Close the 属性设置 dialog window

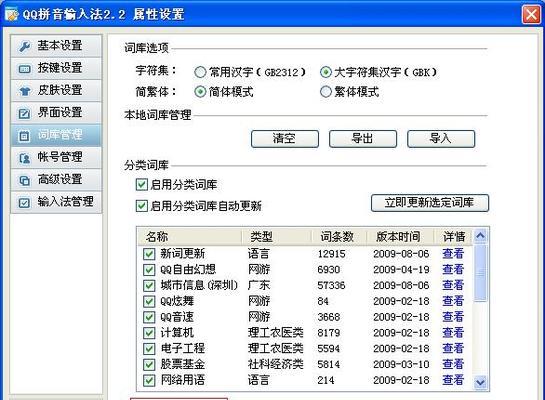[x=531, y=15]
